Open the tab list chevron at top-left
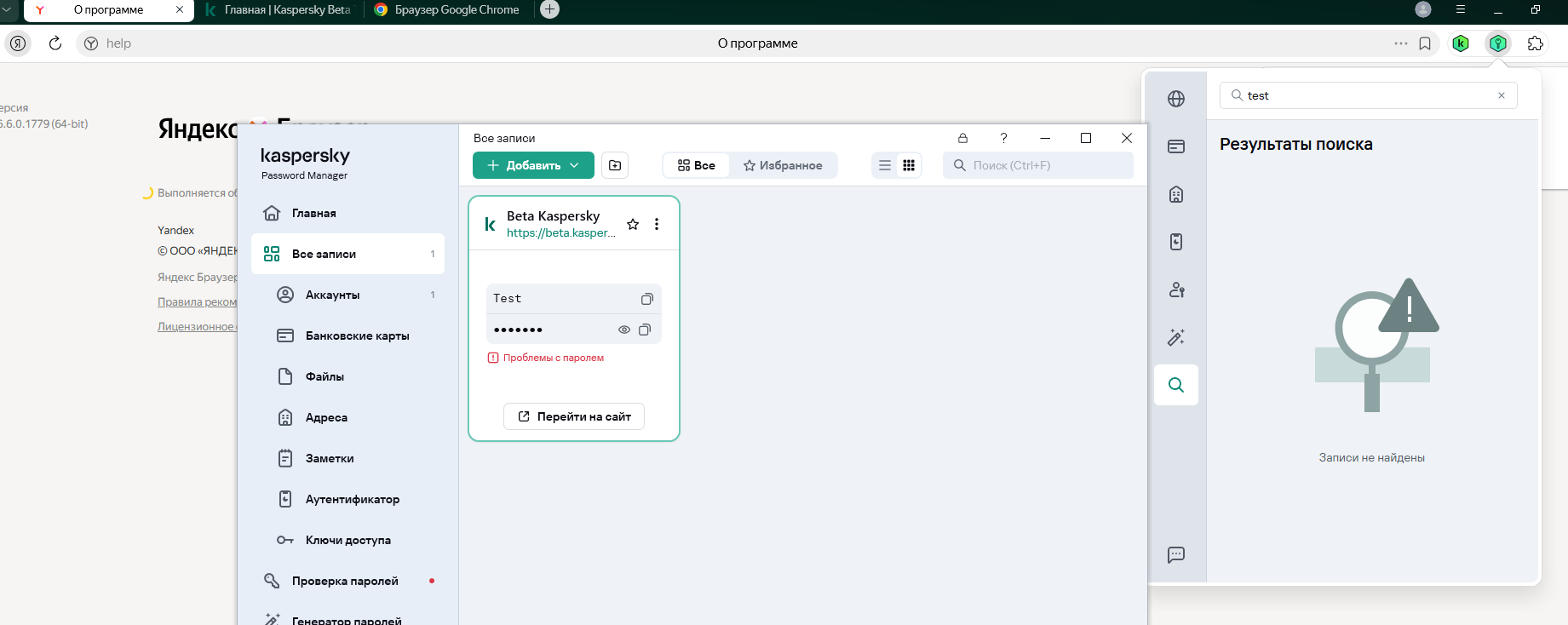This screenshot has height=625, width=1568. pyautogui.click(x=8, y=9)
